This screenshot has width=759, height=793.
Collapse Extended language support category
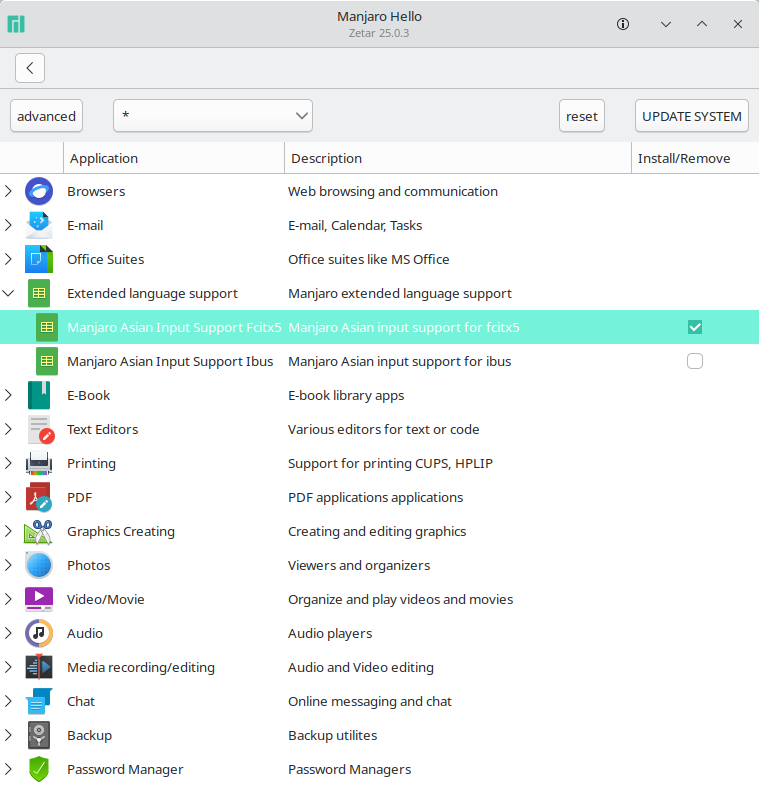coord(9,293)
